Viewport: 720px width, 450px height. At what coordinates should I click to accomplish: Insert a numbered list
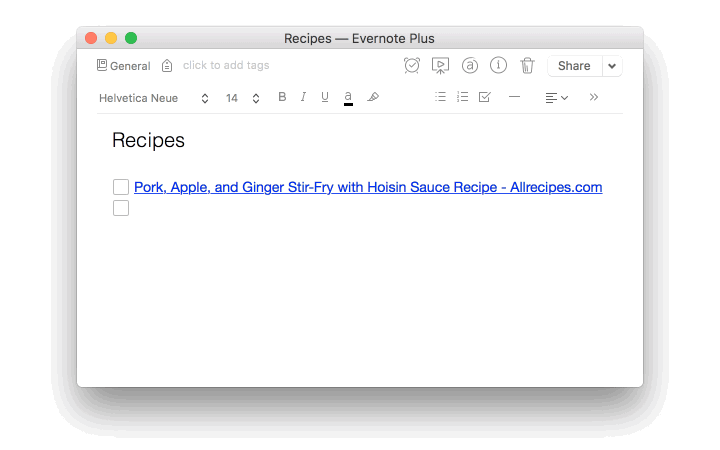click(462, 98)
